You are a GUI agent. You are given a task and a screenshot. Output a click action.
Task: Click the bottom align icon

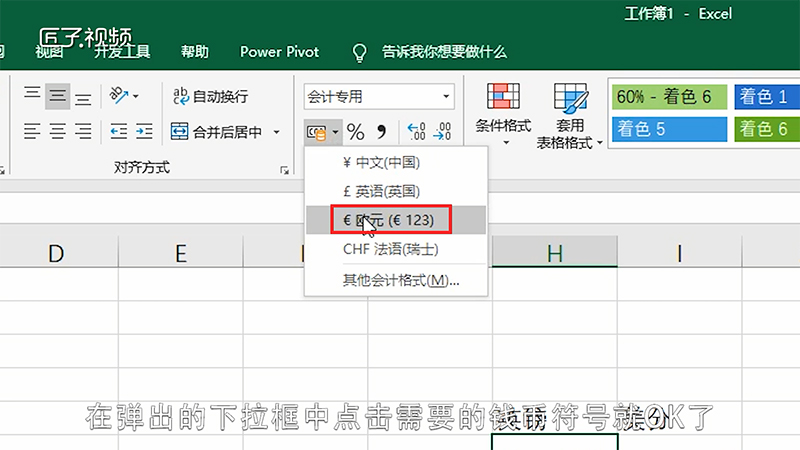[84, 97]
